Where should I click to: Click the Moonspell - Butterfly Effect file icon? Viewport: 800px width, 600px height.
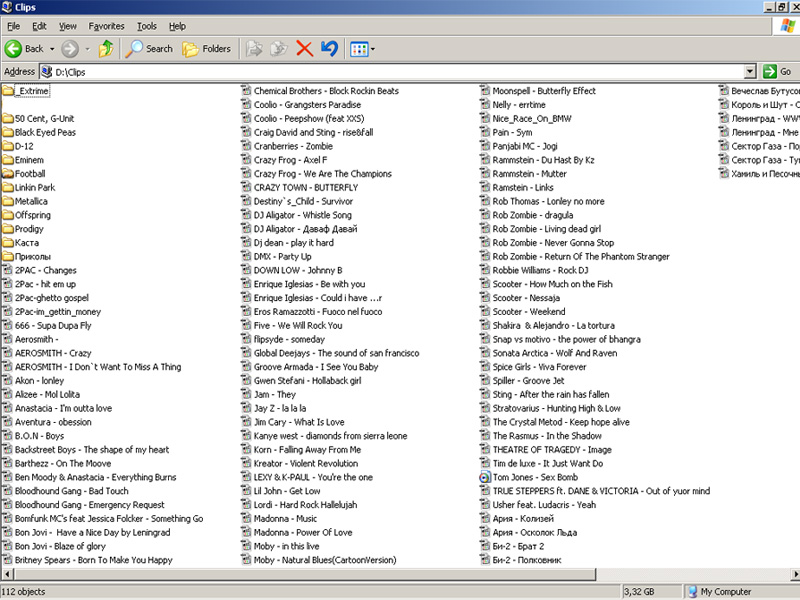coord(485,91)
